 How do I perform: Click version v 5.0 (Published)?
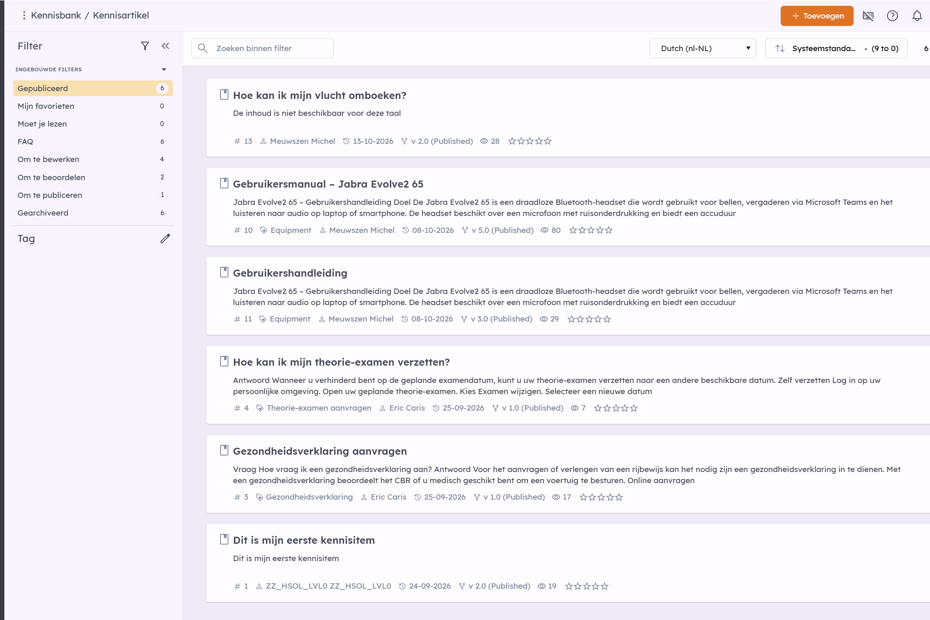click(x=502, y=230)
